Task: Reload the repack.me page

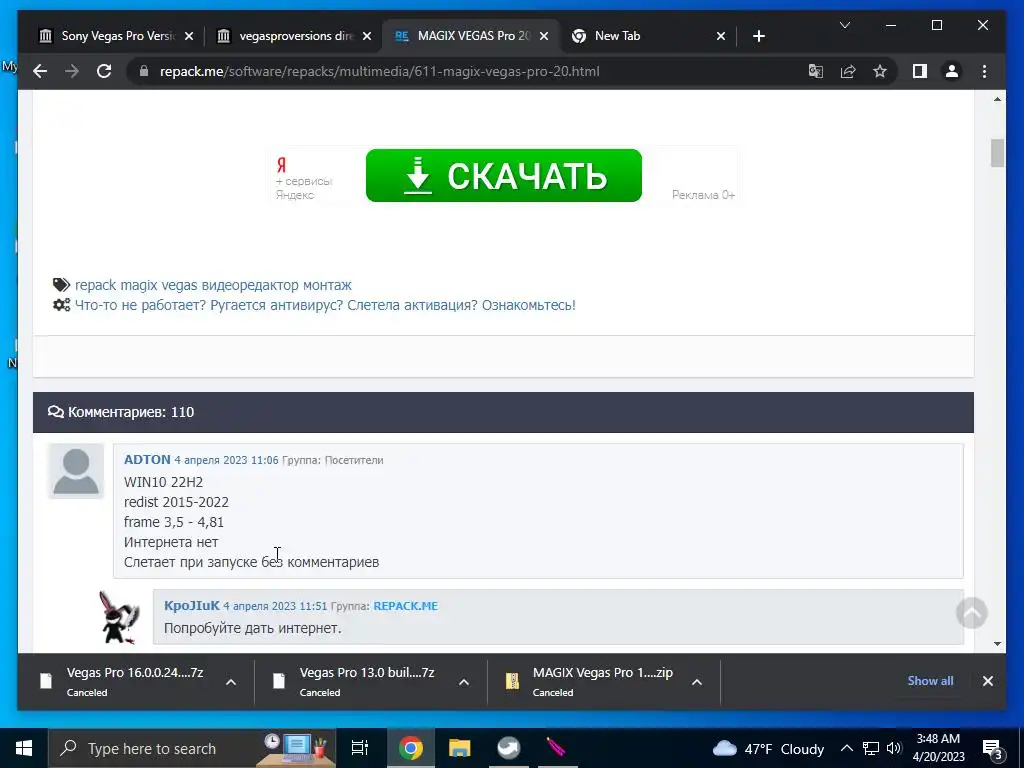Action: 104,71
